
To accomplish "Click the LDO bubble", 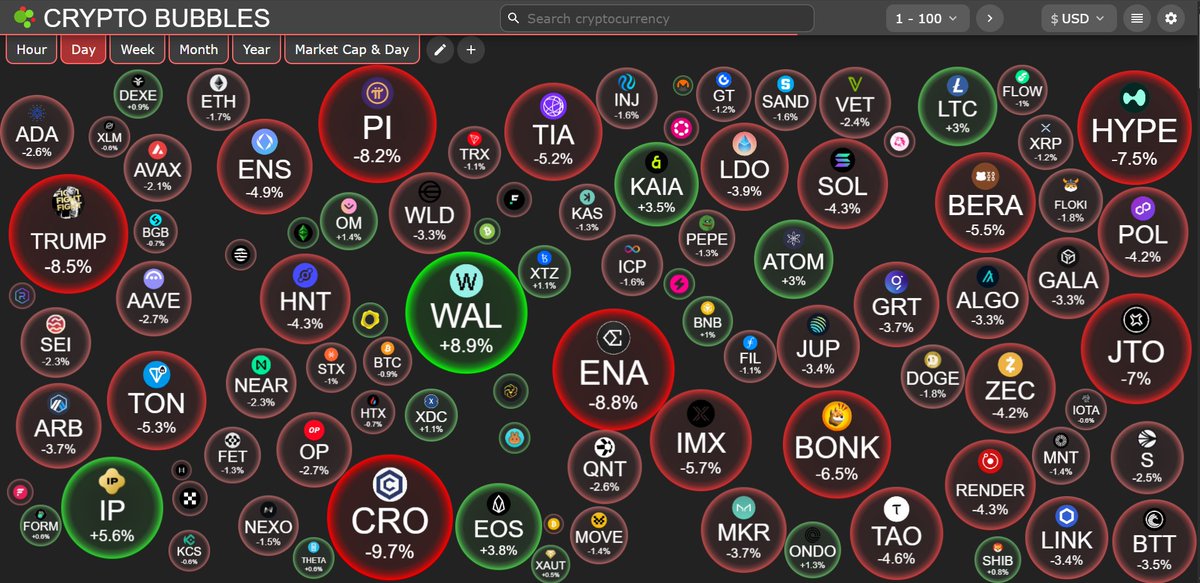I will click(743, 166).
